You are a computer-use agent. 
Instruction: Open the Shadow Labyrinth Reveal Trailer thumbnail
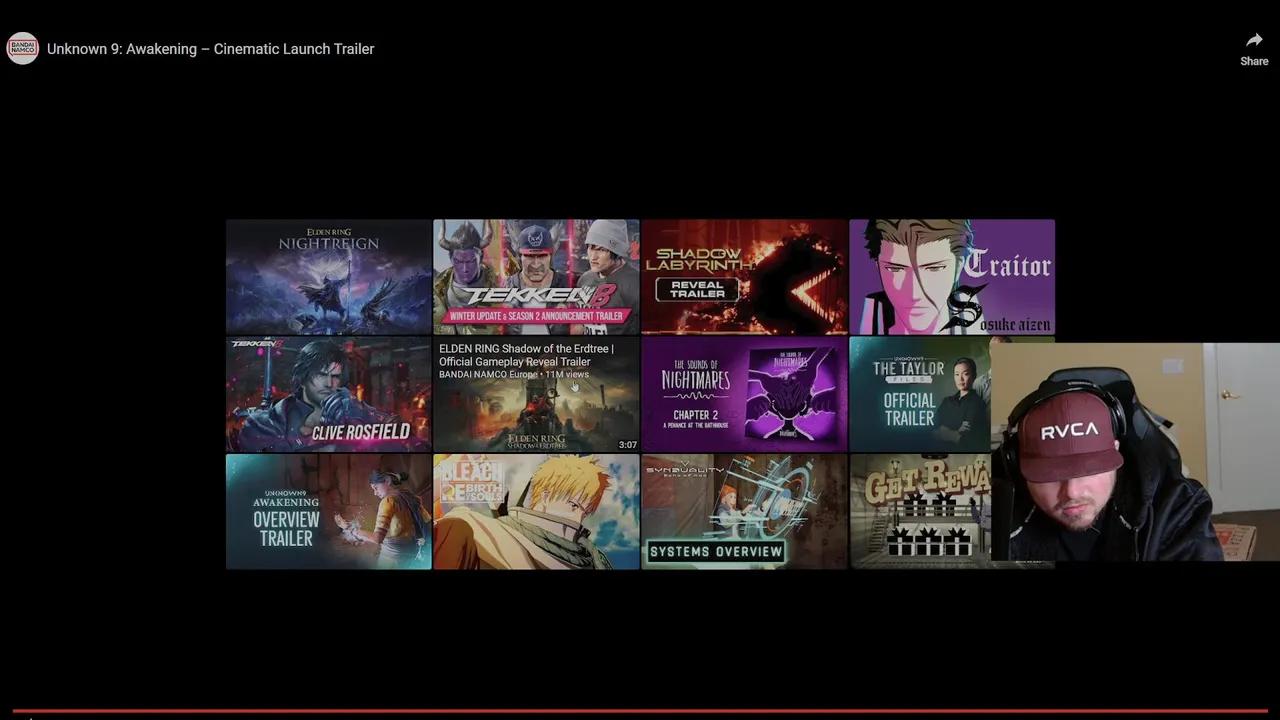(x=744, y=277)
